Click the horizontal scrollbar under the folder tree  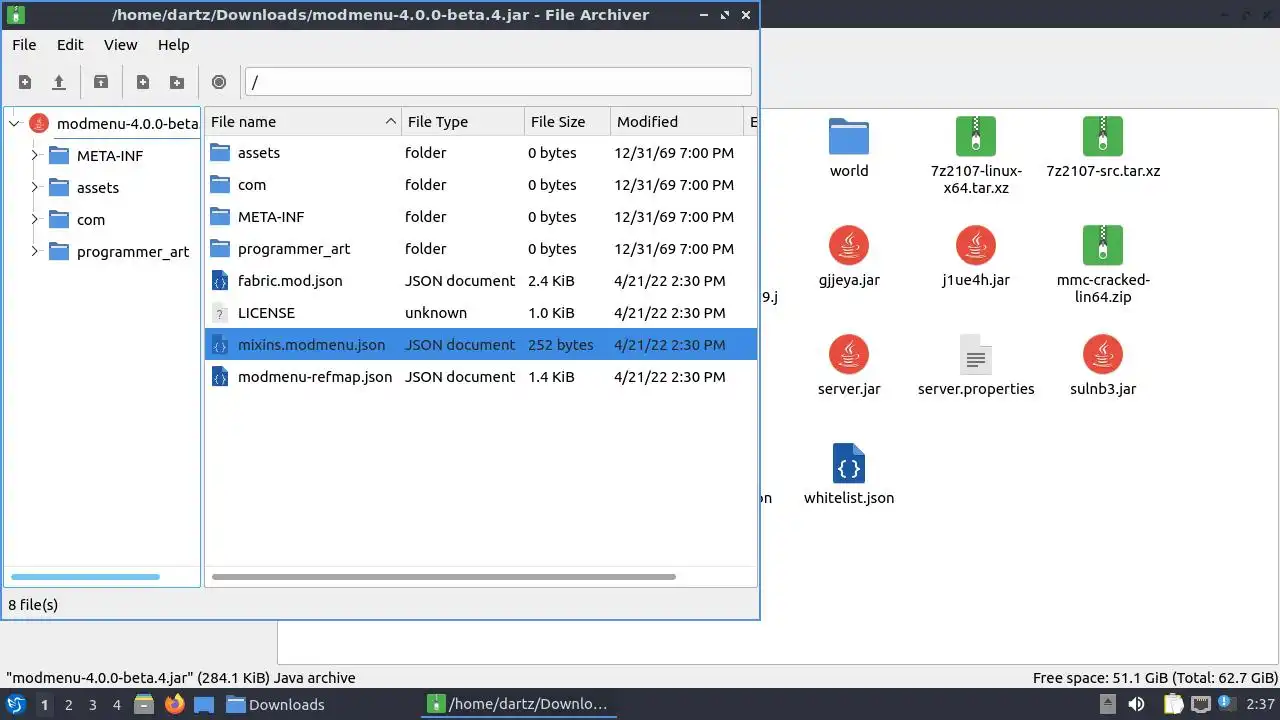85,577
